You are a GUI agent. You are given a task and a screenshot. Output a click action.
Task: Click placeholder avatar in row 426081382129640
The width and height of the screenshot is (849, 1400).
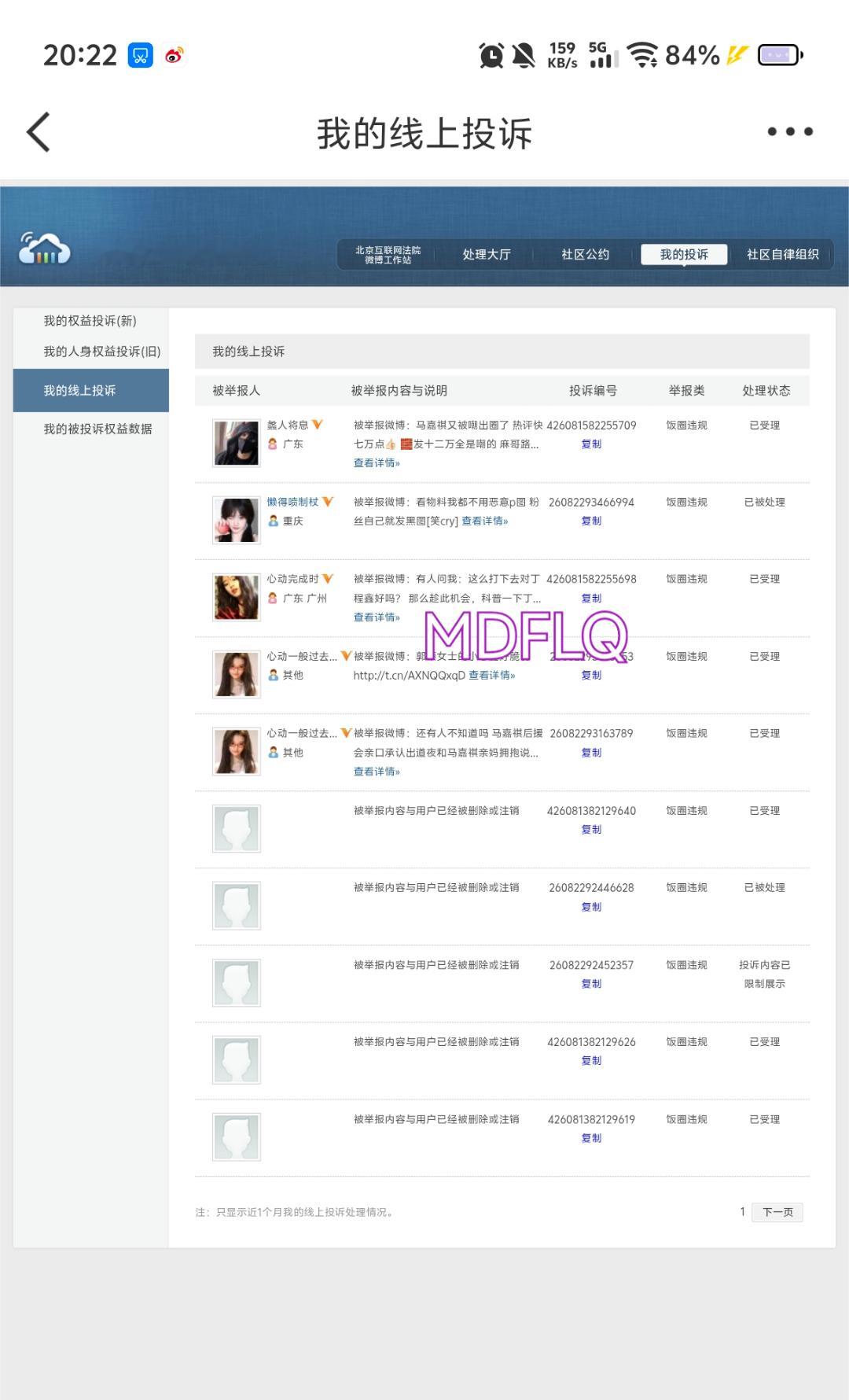236,828
